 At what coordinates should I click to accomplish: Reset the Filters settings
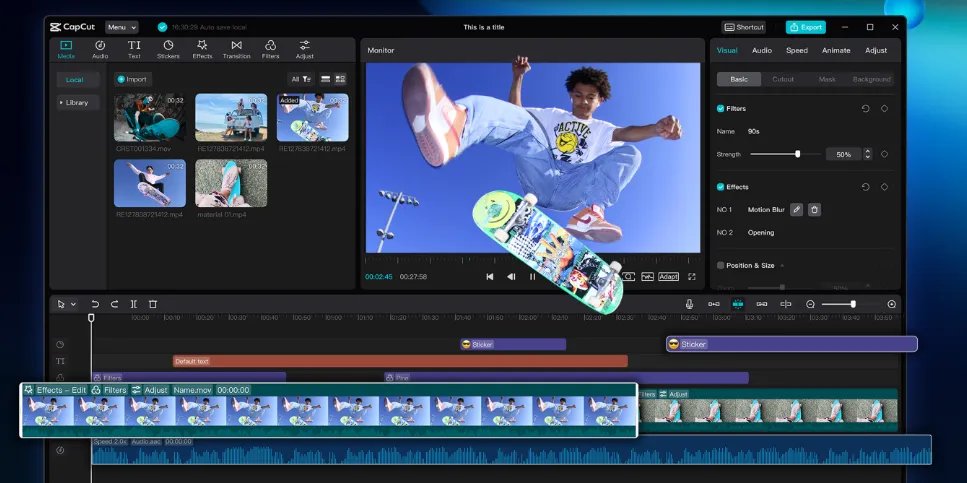point(865,108)
